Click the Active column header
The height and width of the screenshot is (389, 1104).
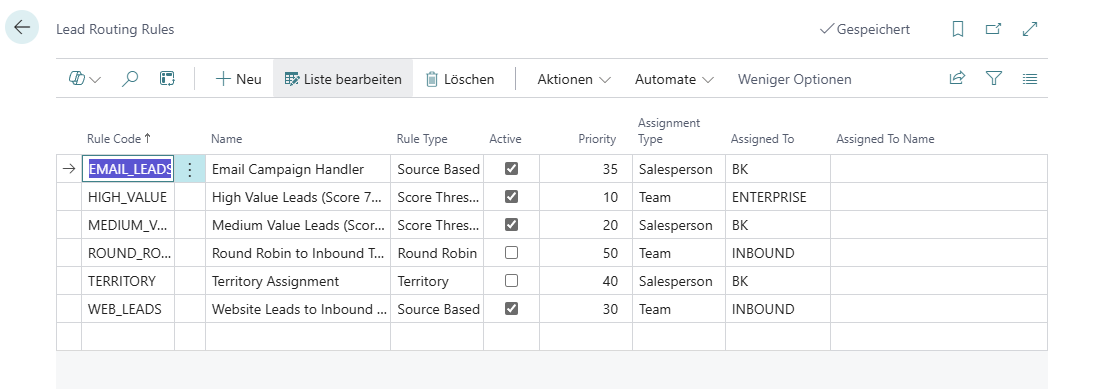506,139
